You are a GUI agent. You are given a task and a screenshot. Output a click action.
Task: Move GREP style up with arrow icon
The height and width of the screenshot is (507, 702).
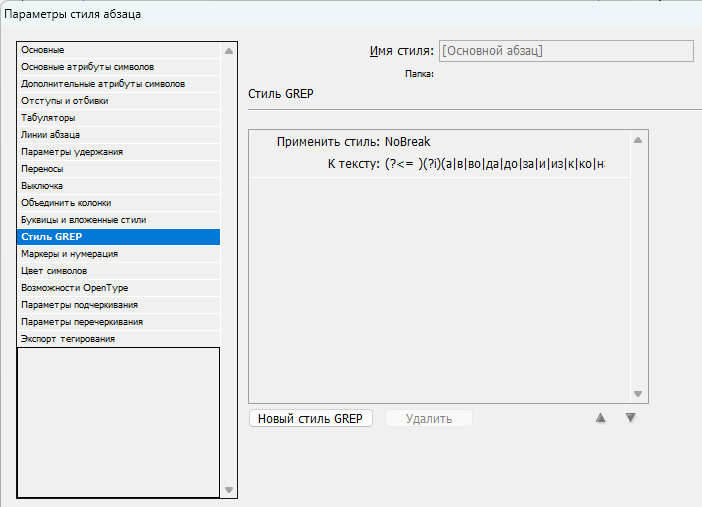tap(601, 418)
